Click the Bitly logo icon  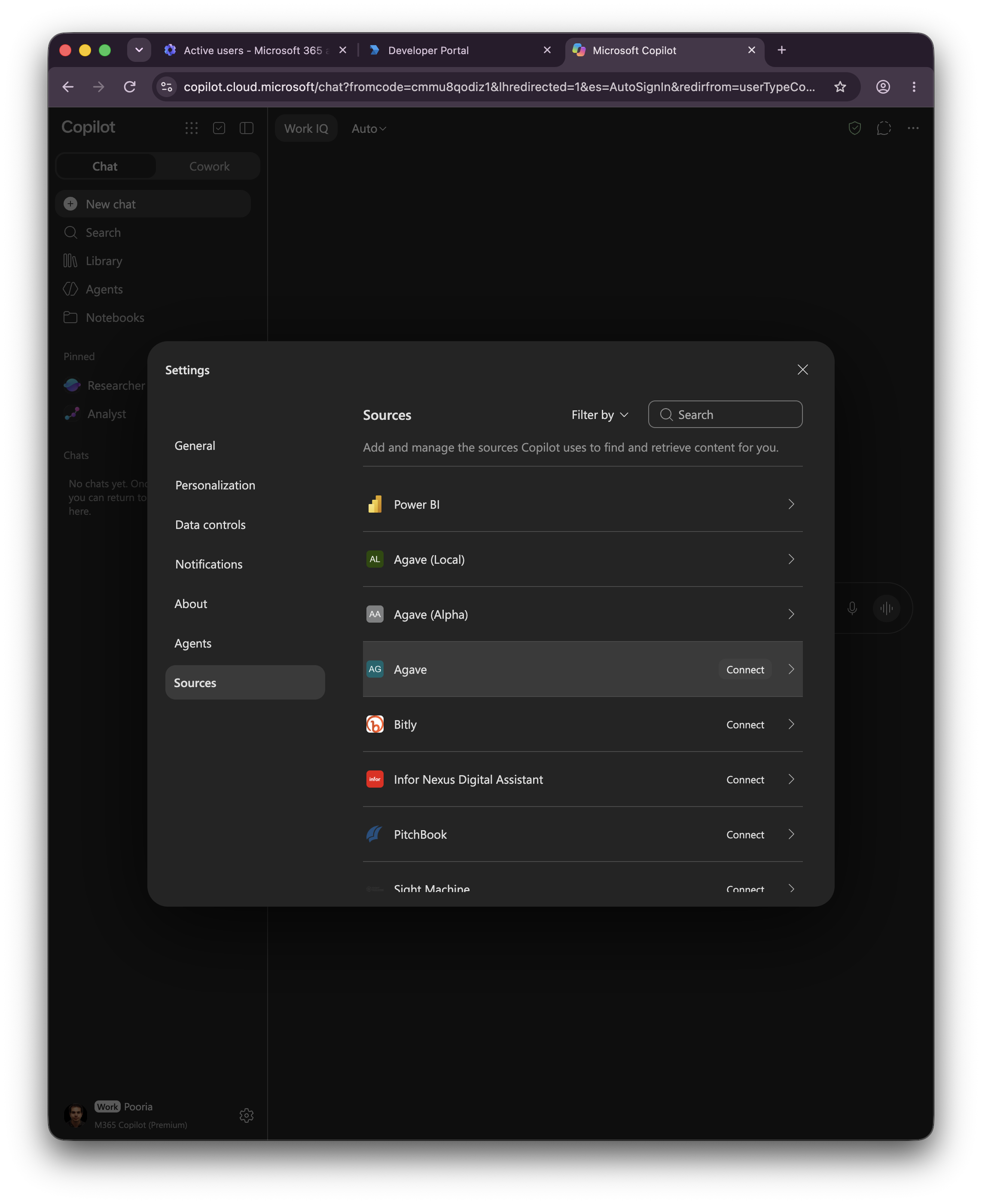[375, 724]
